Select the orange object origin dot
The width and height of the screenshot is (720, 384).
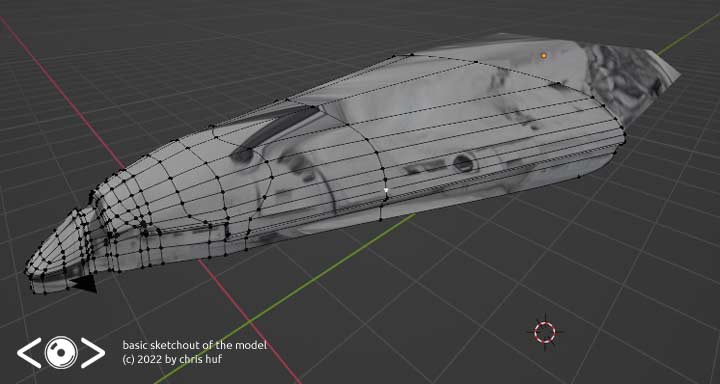click(x=544, y=56)
